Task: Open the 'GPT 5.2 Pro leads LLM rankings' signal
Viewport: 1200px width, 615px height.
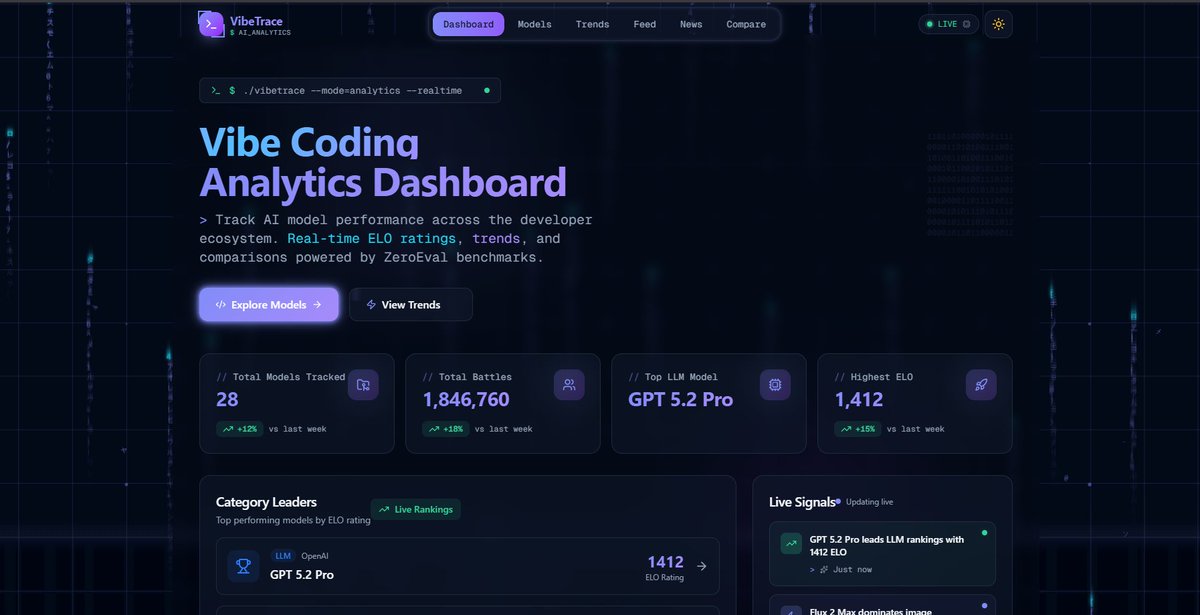Action: tap(882, 554)
